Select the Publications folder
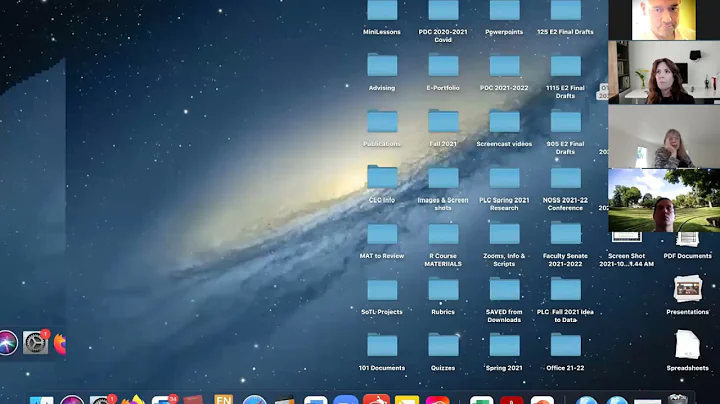 tap(382, 121)
